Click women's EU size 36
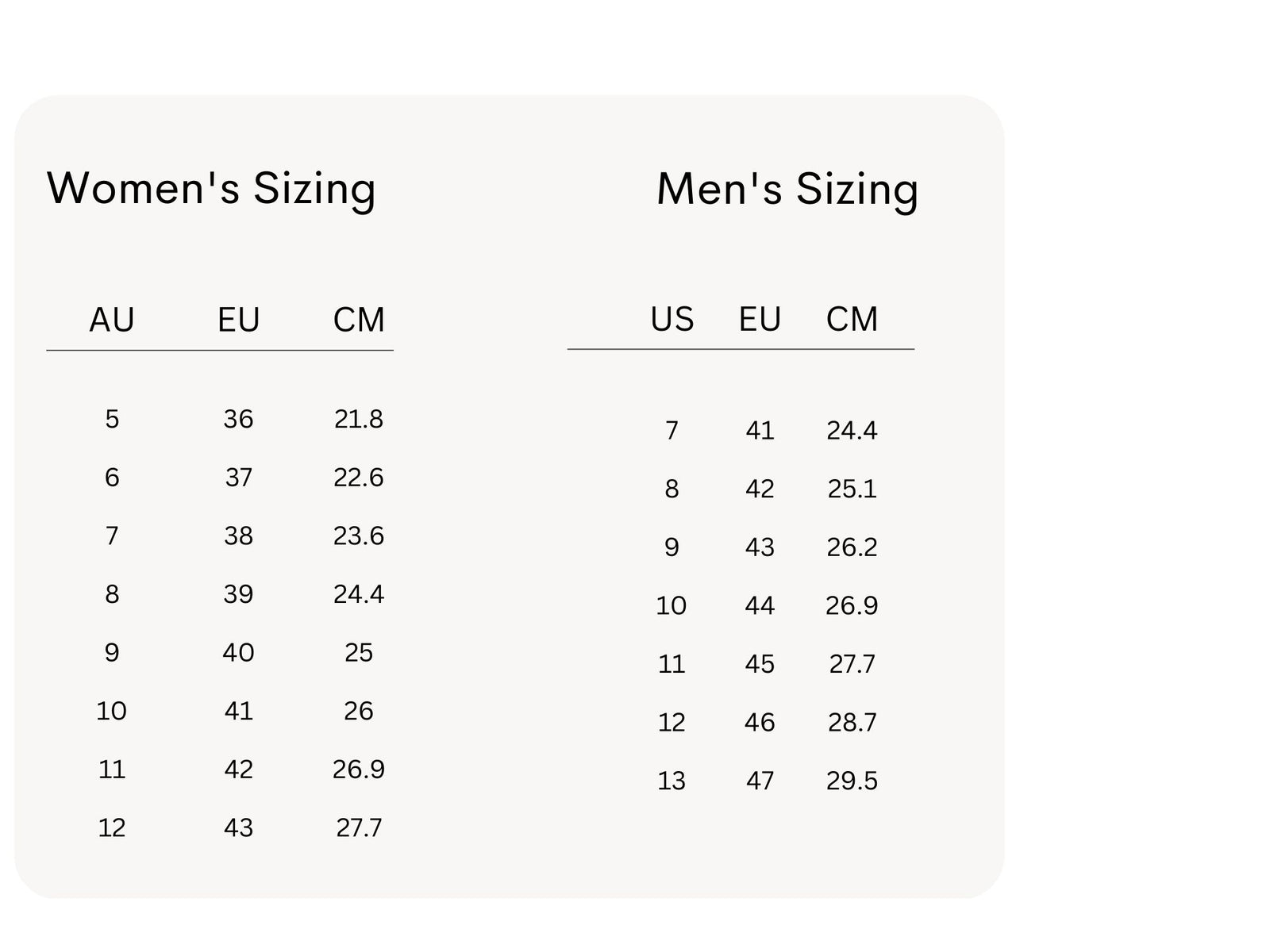1270x952 pixels. (x=238, y=419)
